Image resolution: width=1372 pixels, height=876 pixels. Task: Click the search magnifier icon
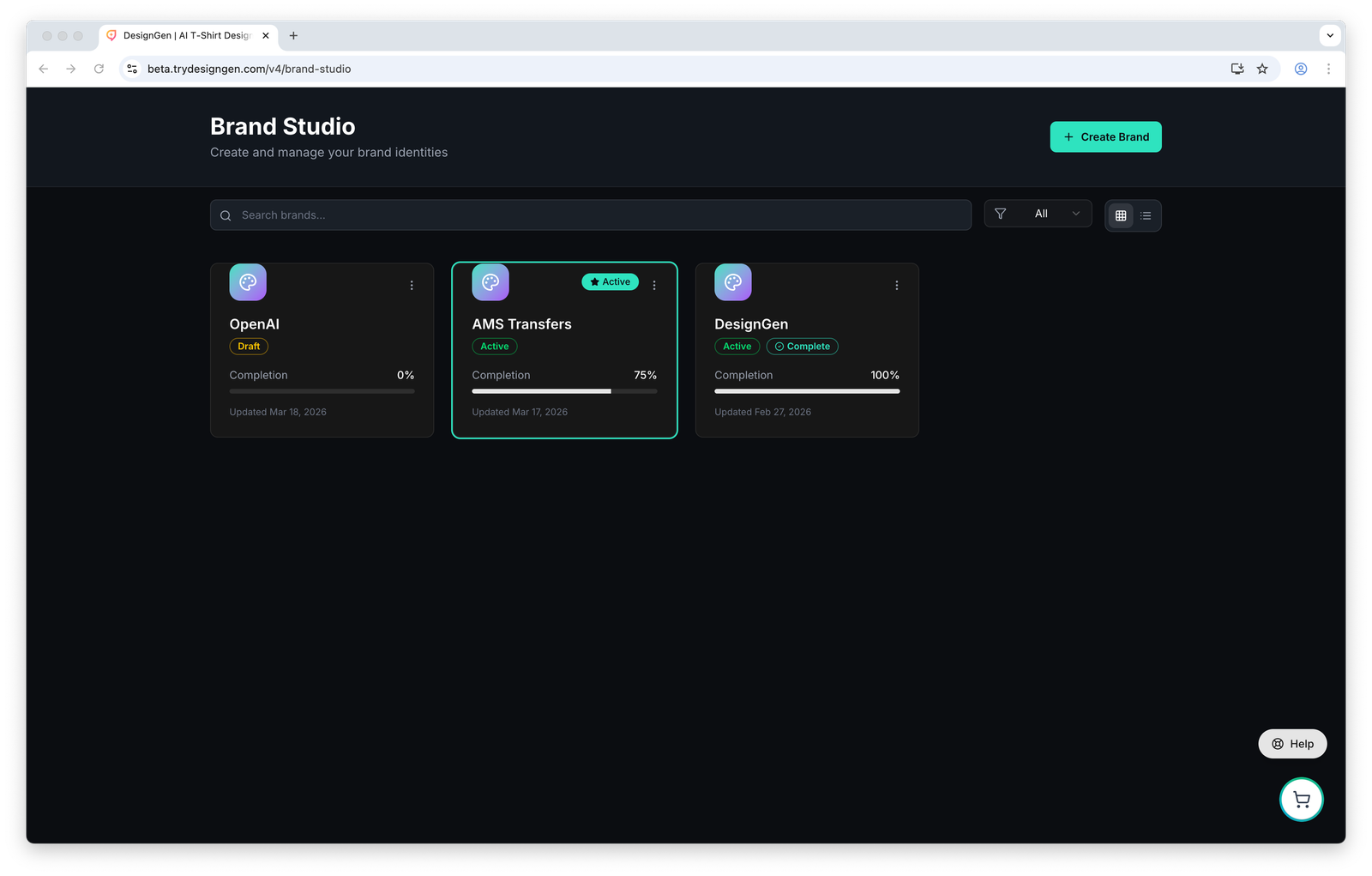(x=226, y=215)
